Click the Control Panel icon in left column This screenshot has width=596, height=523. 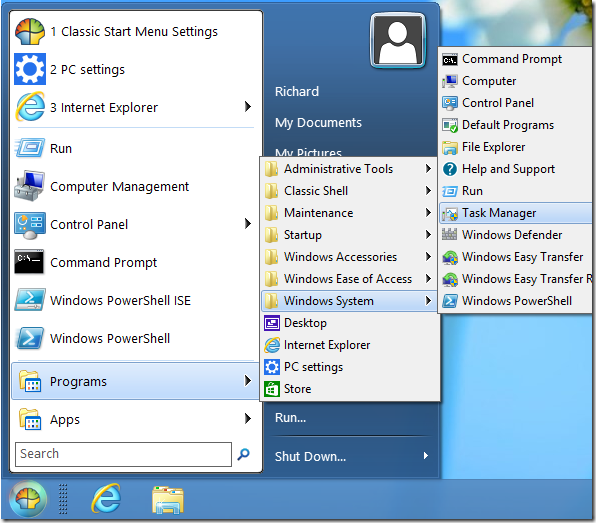tap(30, 225)
